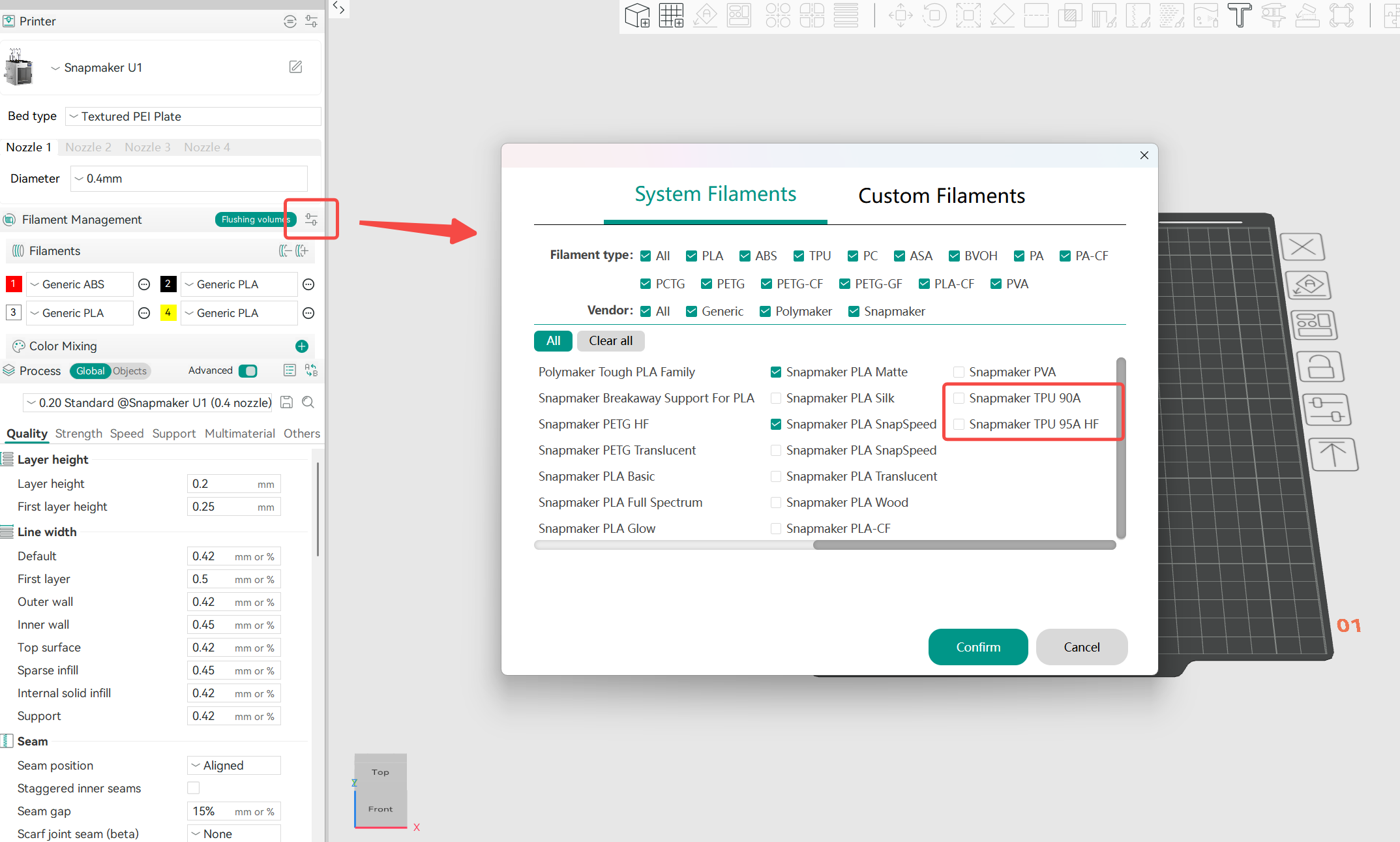Check Snapmaker TPU 95A HF checkbox
1400x842 pixels.
959,424
